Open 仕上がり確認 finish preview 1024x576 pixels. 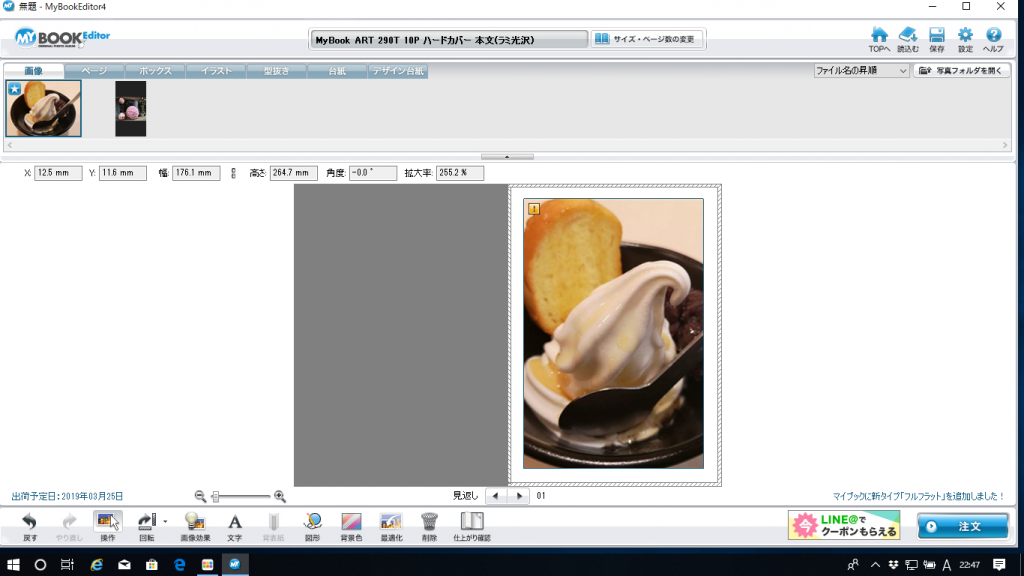(471, 525)
